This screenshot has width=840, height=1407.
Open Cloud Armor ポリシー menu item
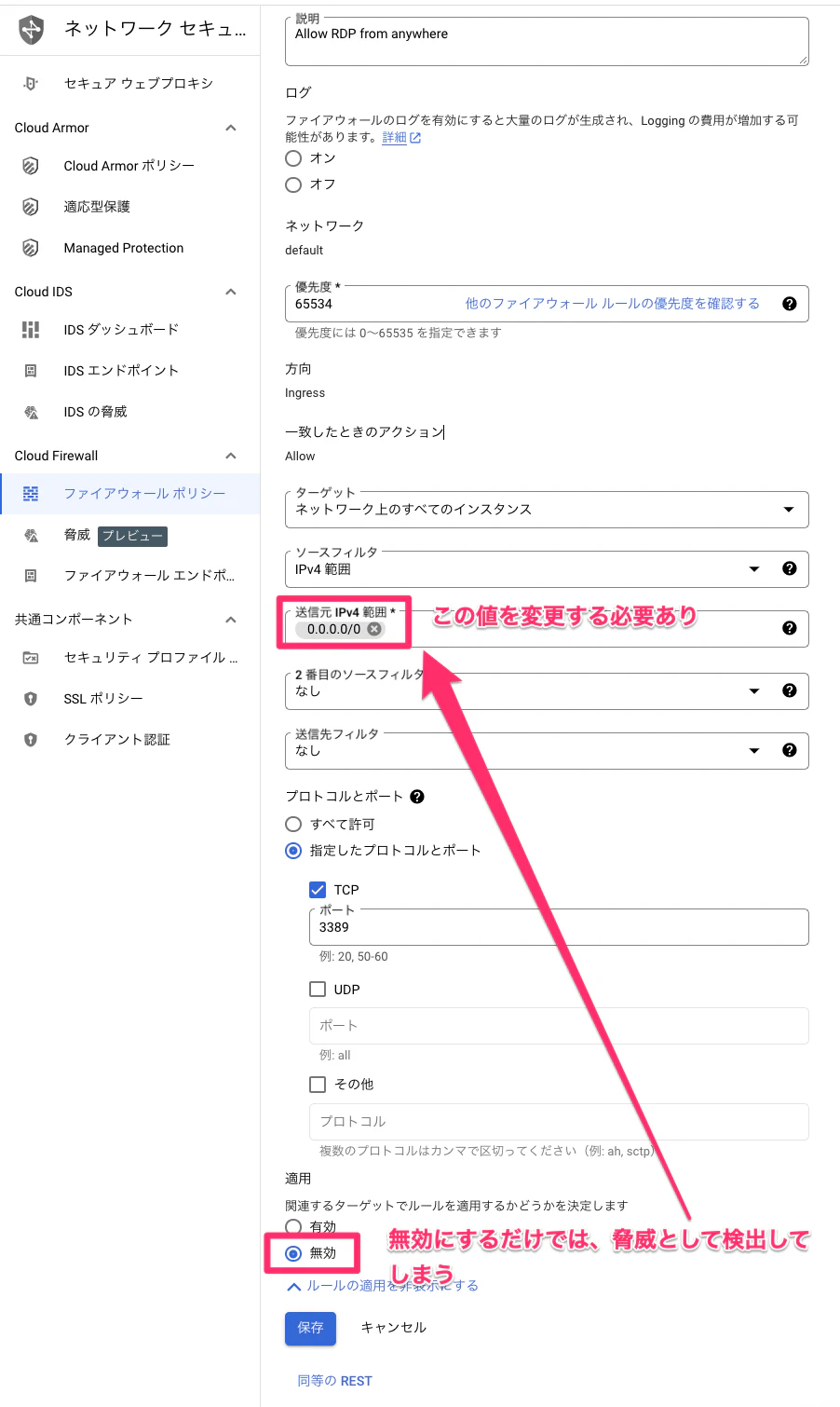coord(130,166)
